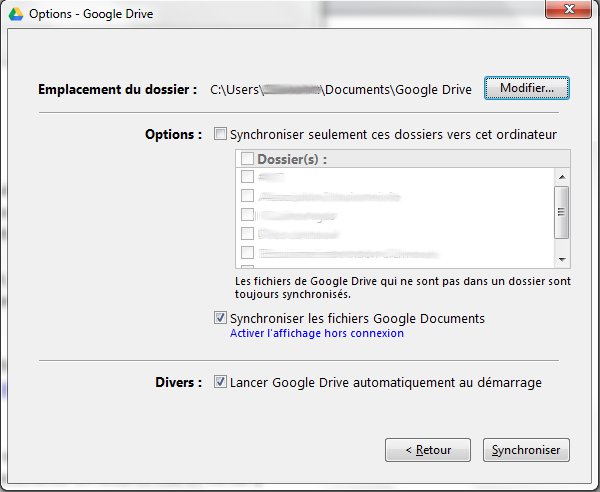Disable Lancer Google Drive automatiquement au démarrage
Image resolution: width=600 pixels, height=492 pixels.
click(220, 382)
